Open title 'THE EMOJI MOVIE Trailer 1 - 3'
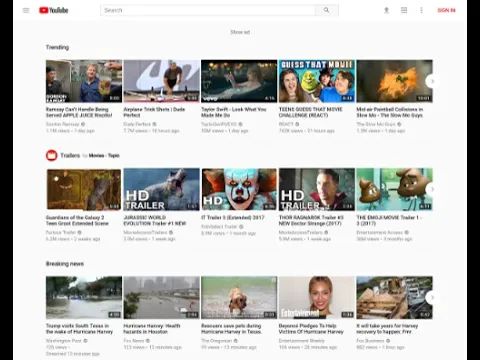The height and width of the screenshot is (360, 480). [x=389, y=220]
